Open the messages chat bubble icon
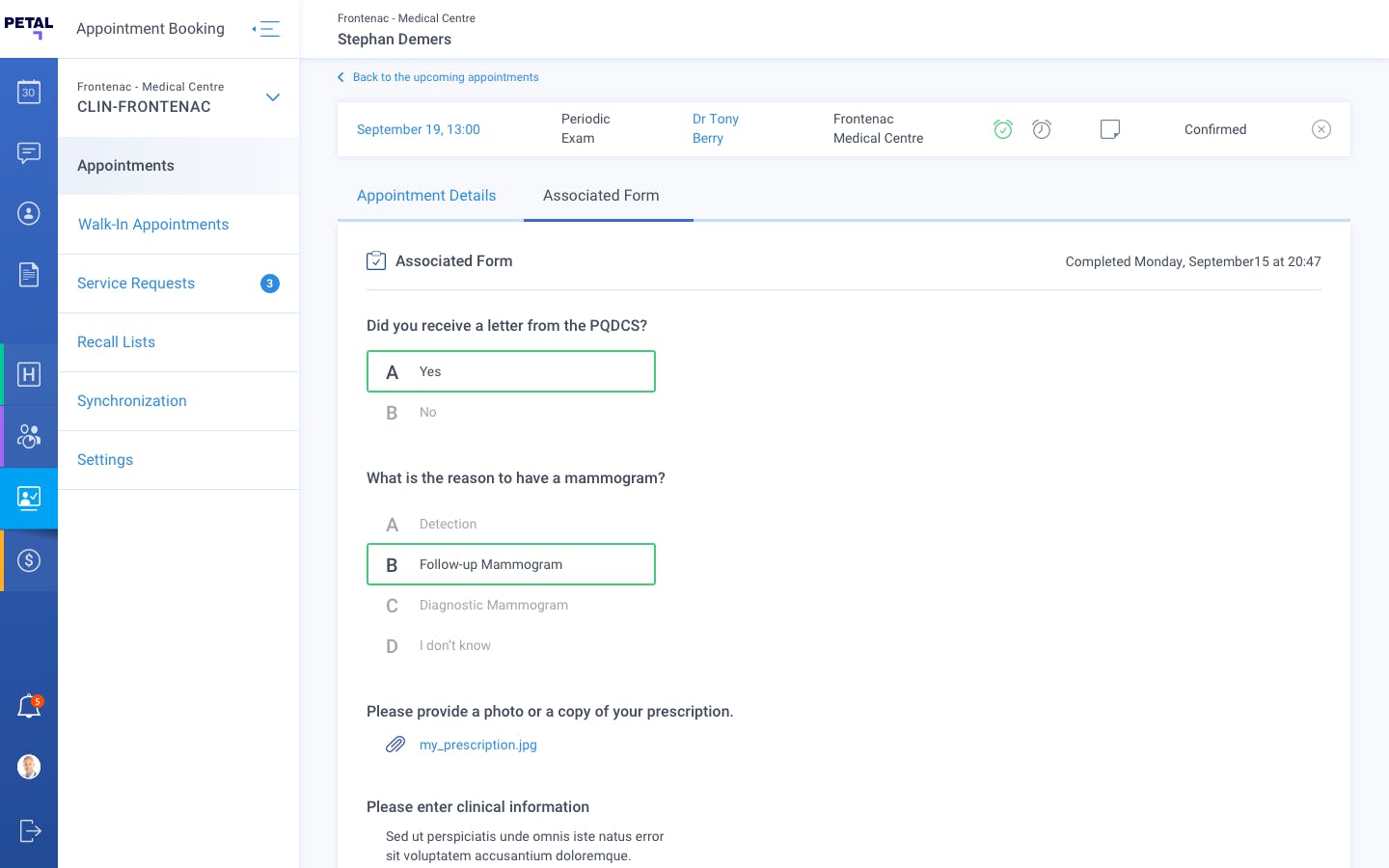 click(29, 153)
